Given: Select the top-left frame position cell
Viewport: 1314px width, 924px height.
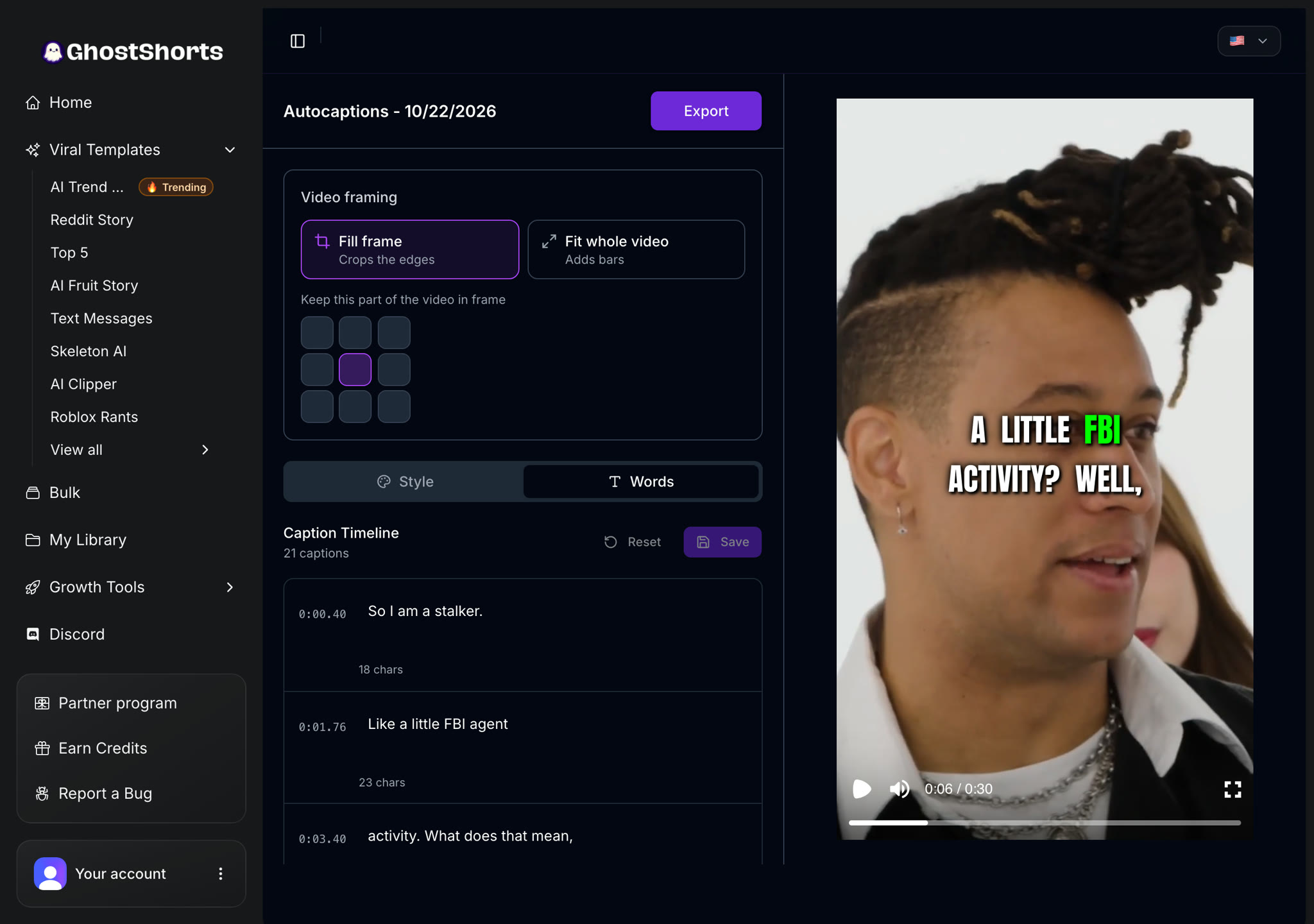Looking at the screenshot, I should coord(317,332).
